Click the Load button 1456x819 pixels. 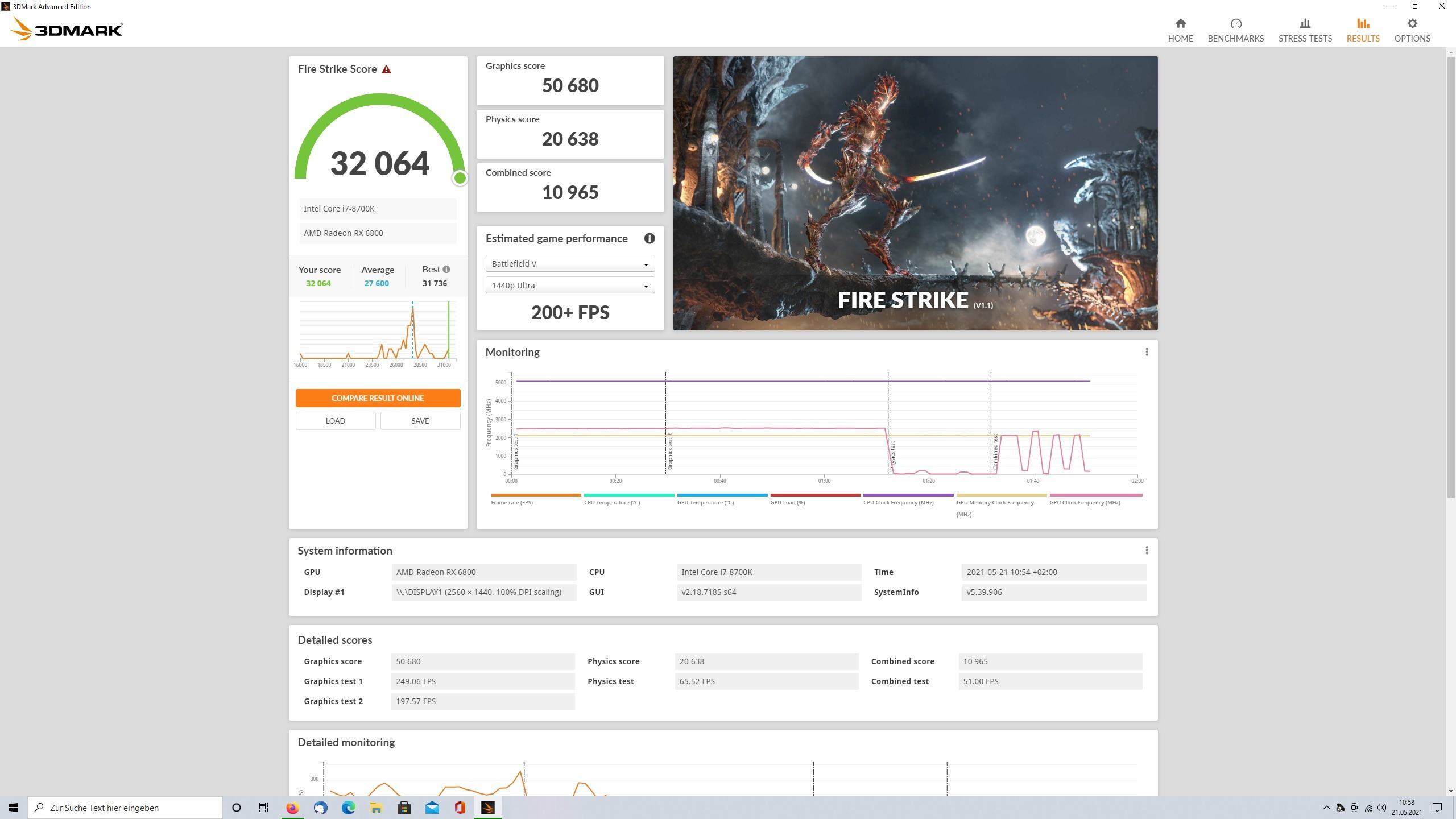336,421
